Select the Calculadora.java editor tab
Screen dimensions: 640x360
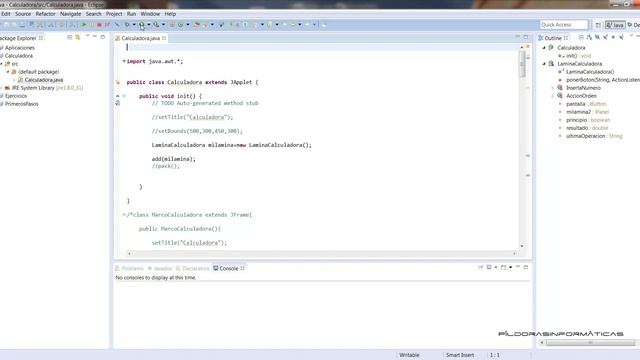tap(140, 38)
